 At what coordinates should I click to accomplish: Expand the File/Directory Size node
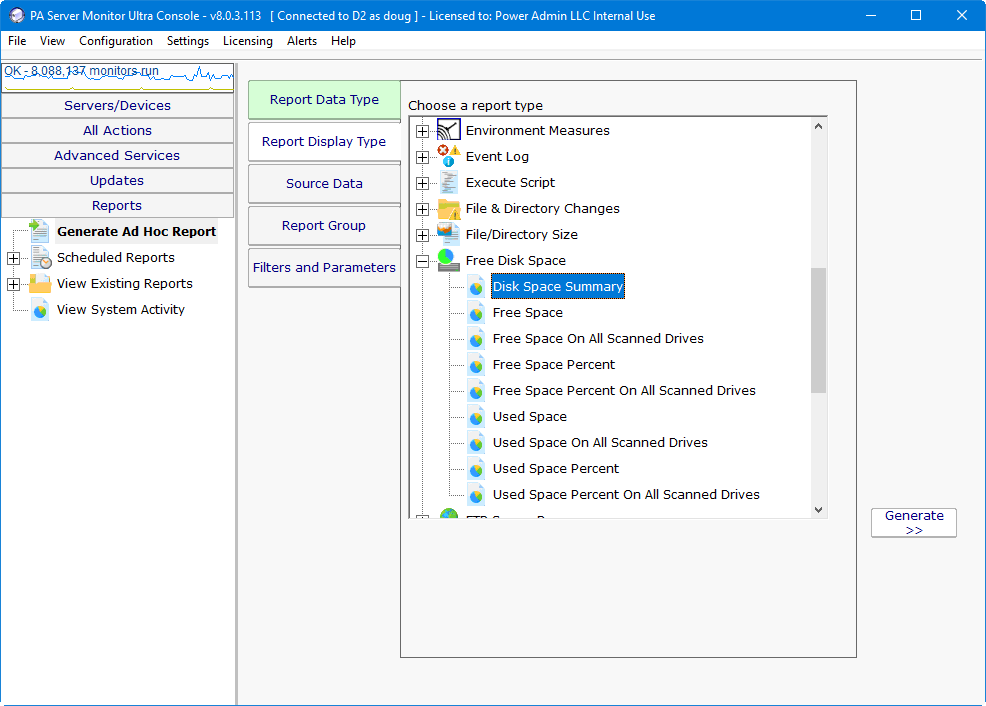423,235
